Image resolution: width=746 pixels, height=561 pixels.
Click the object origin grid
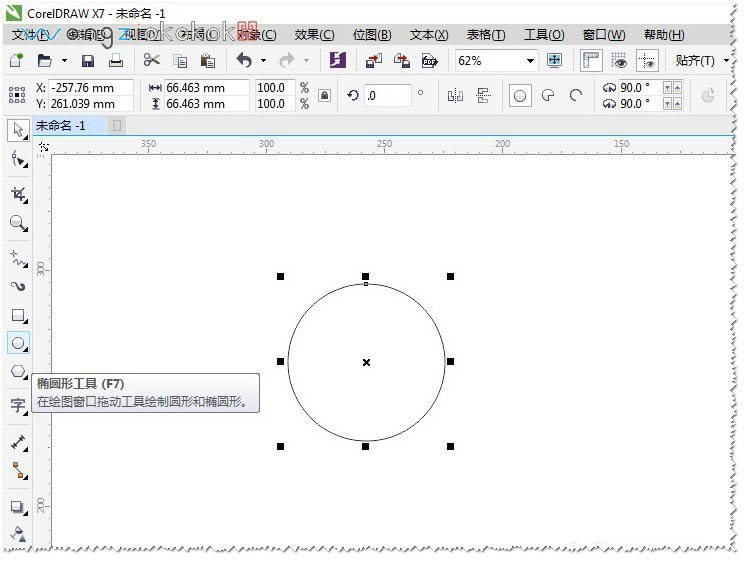17,95
